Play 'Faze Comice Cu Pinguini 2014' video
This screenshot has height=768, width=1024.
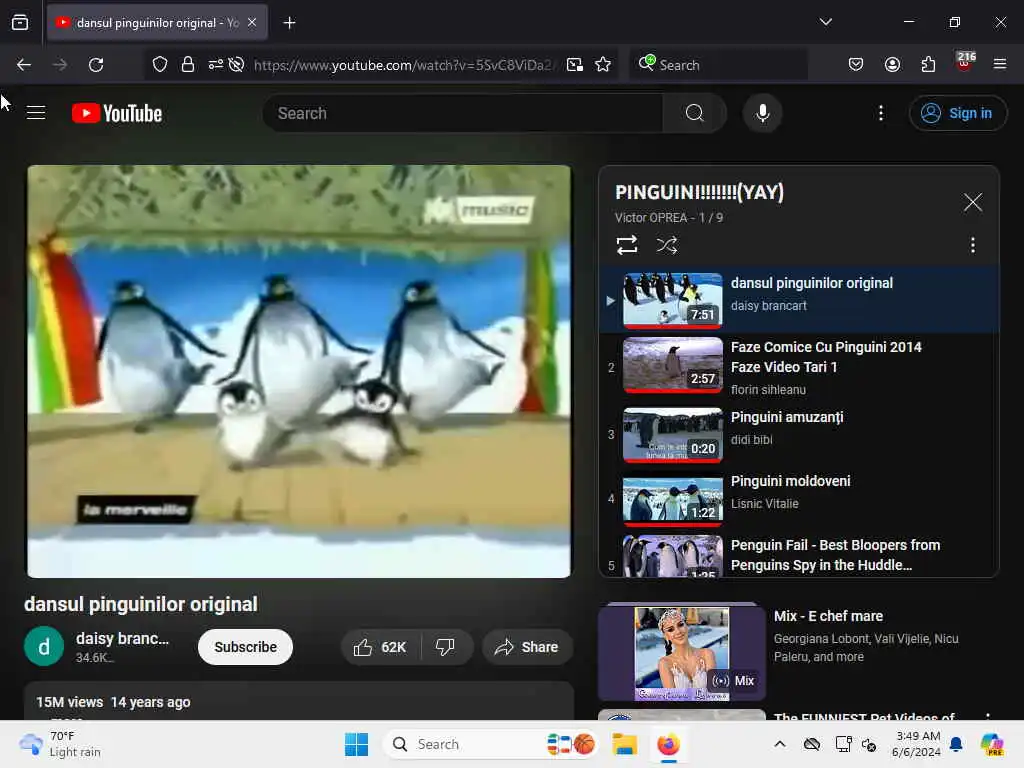799,365
